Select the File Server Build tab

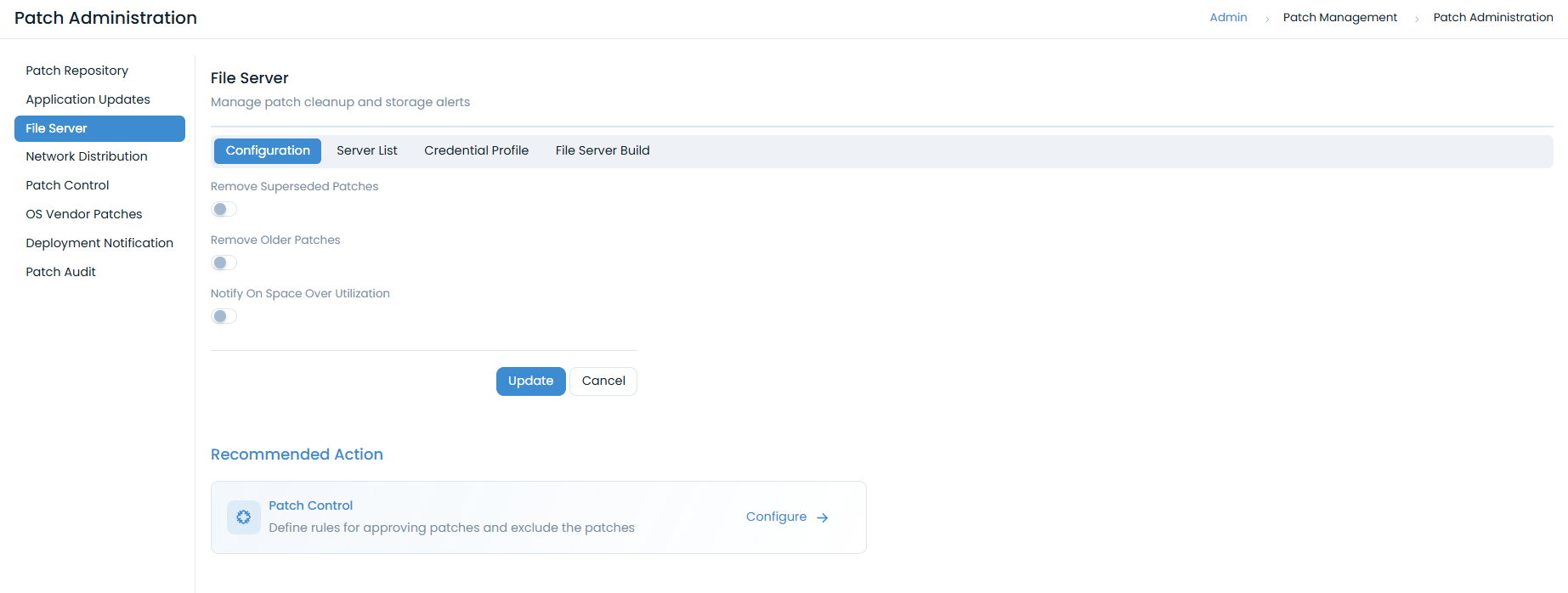click(x=602, y=150)
